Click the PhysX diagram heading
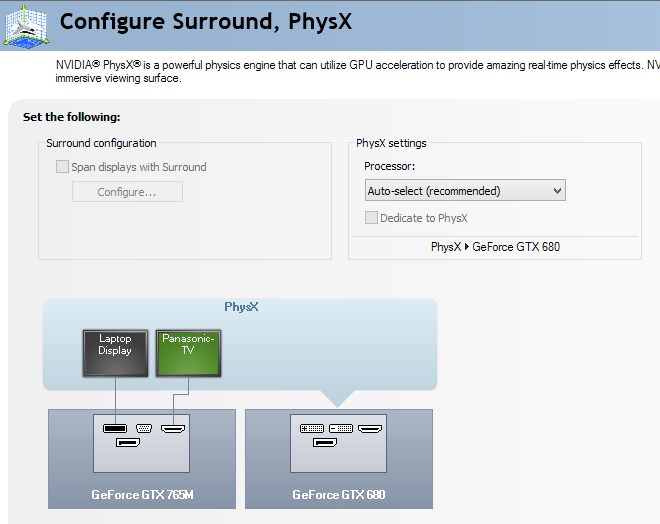Image resolution: width=660 pixels, height=524 pixels. pyautogui.click(x=241, y=307)
